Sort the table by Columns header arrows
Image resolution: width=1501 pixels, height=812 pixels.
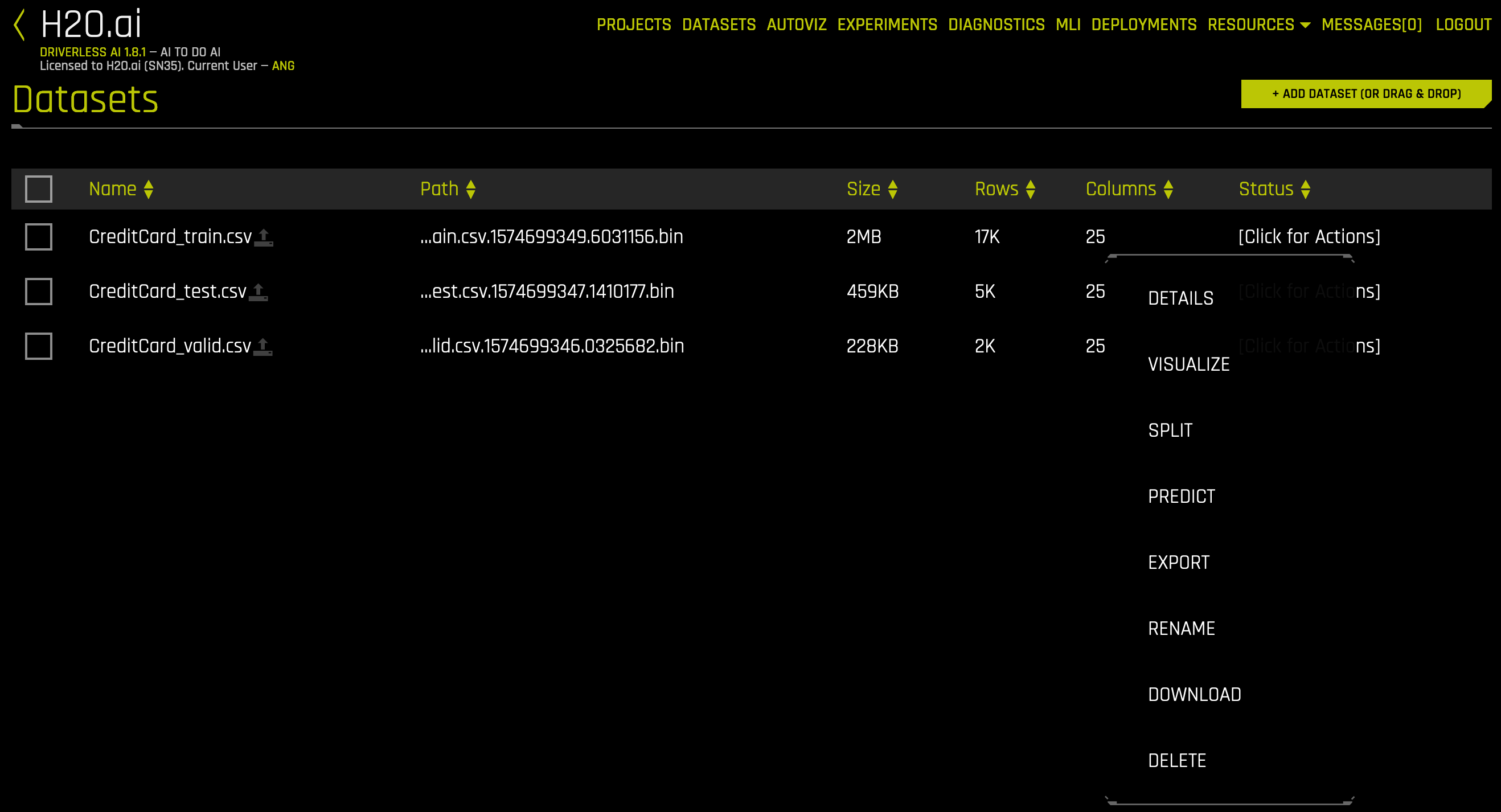[1168, 188]
